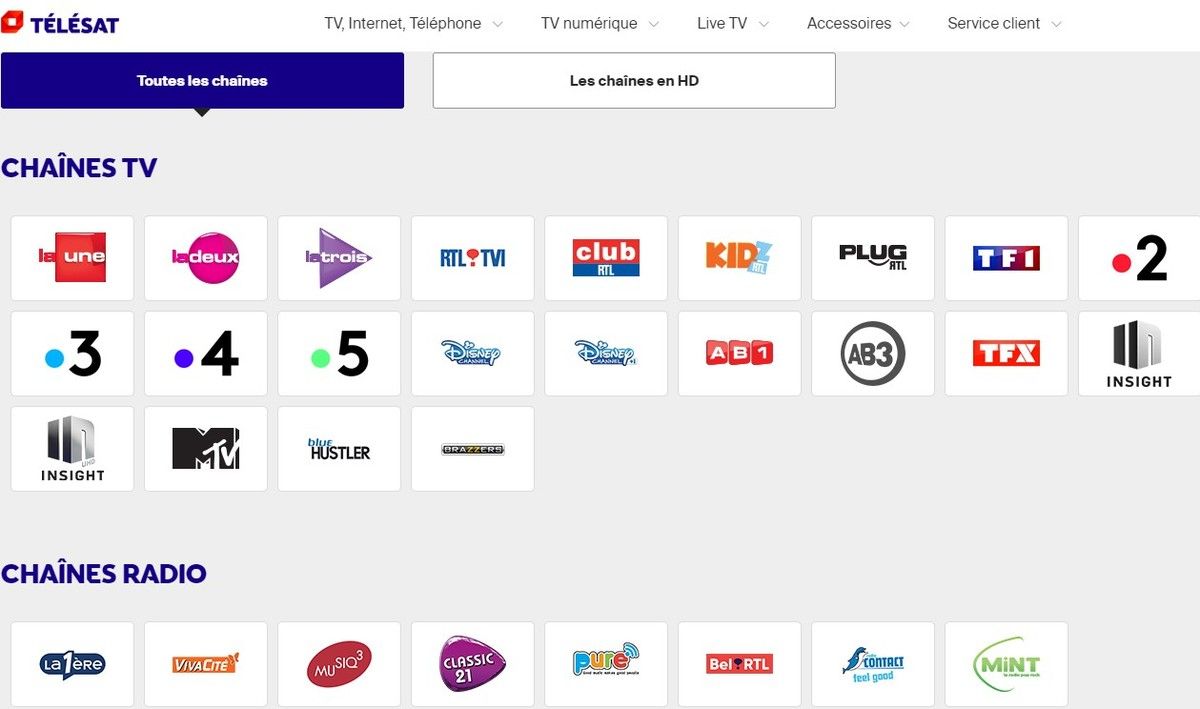This screenshot has height=709, width=1200.
Task: Select the RTL TVI channel logo
Action: 473,258
